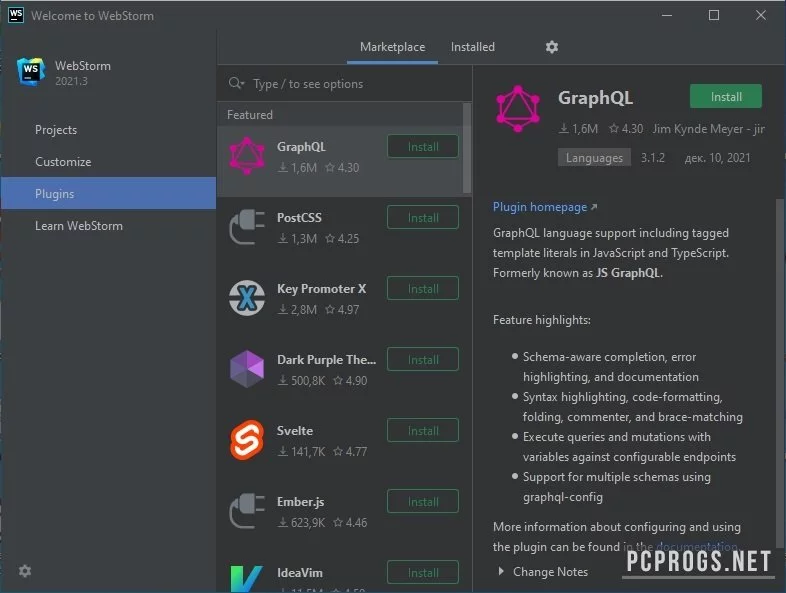786x593 pixels.
Task: Install the Ember.js plugin
Action: [423, 501]
